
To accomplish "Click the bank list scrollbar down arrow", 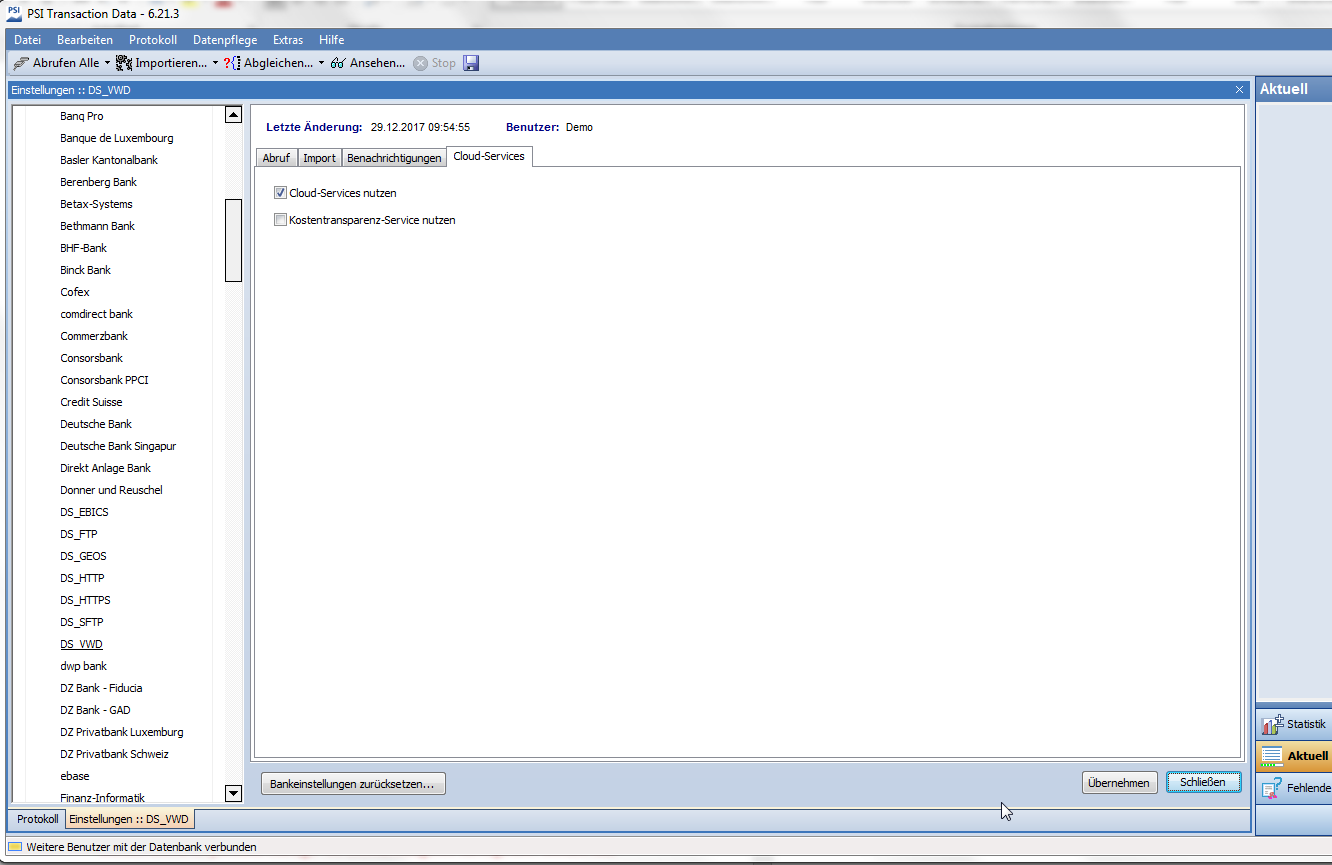I will point(234,794).
